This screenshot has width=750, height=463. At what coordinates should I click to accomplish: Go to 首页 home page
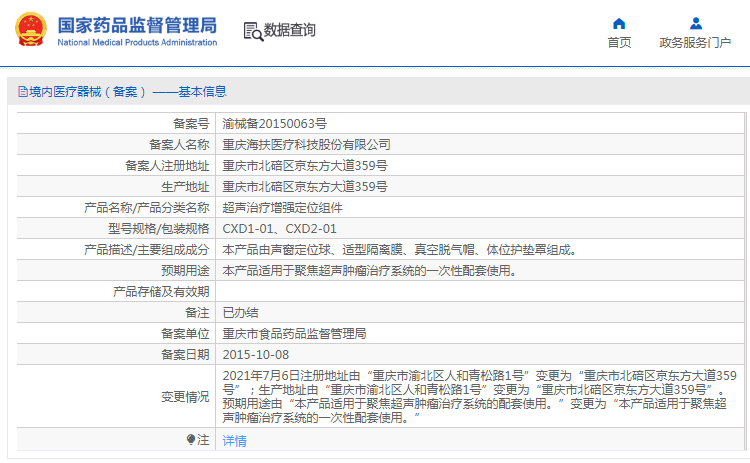(x=619, y=43)
